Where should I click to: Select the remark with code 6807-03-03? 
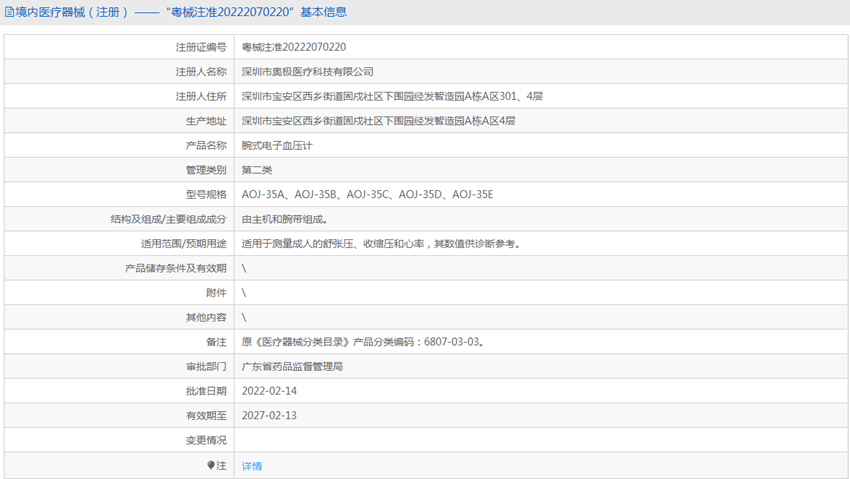[x=363, y=342]
